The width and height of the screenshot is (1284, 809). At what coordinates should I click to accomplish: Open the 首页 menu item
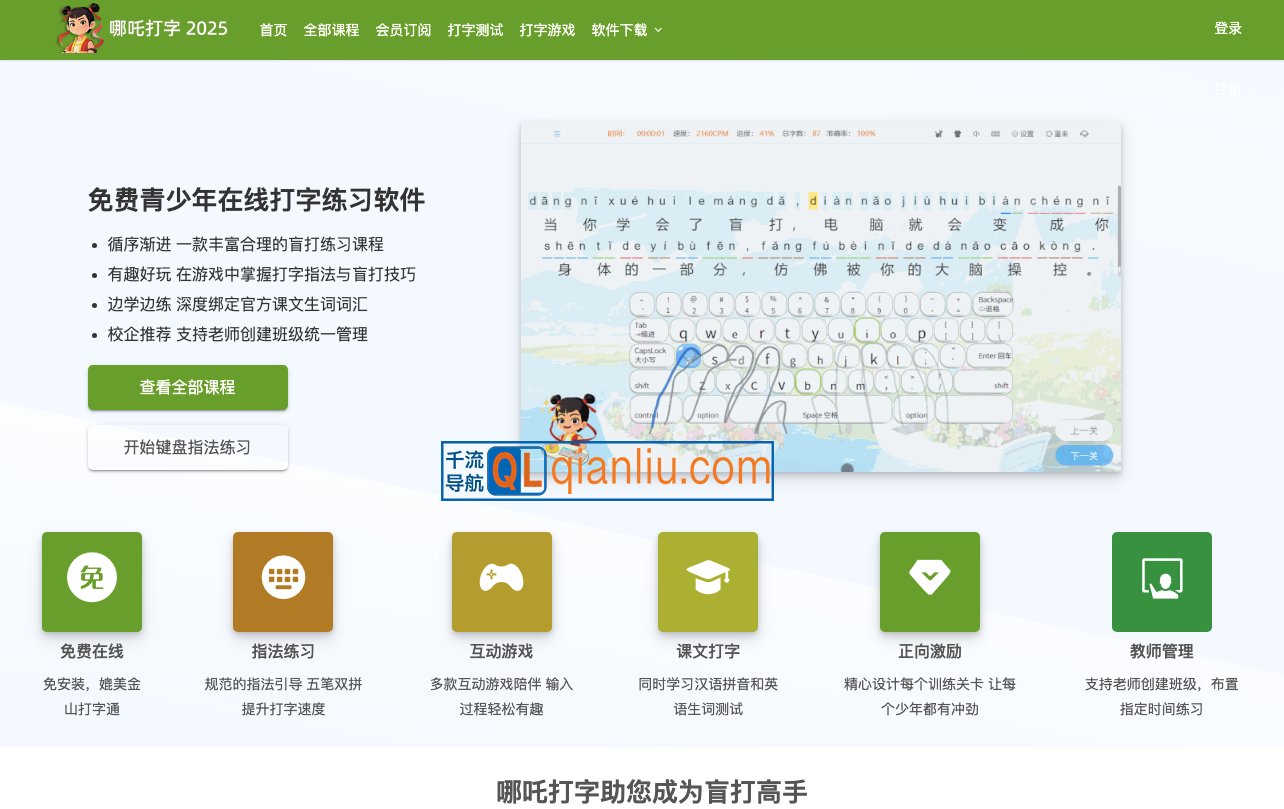pos(272,30)
